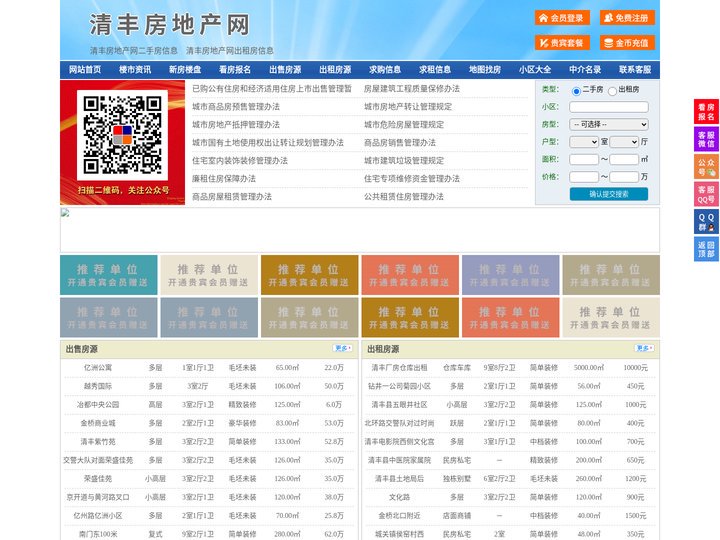
Task: Open the 楼市资讯 navigation item
Action: pyautogui.click(x=135, y=70)
